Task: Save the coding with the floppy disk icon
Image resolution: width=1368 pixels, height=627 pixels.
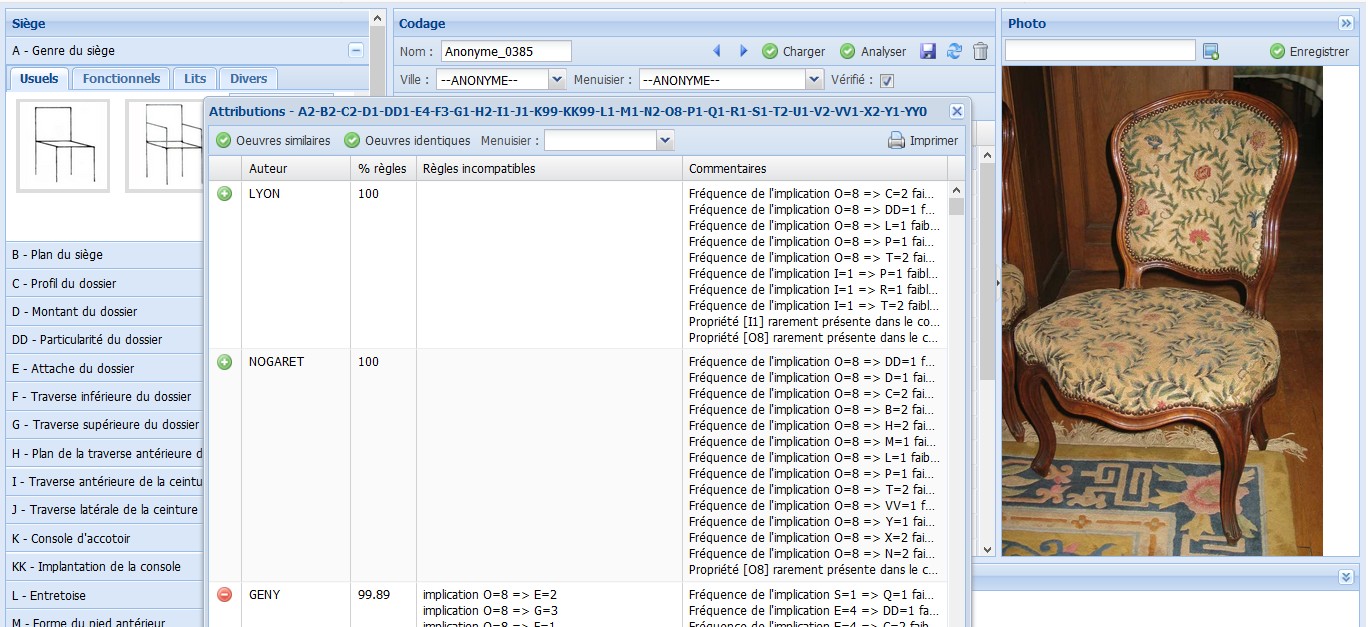Action: coord(928,51)
